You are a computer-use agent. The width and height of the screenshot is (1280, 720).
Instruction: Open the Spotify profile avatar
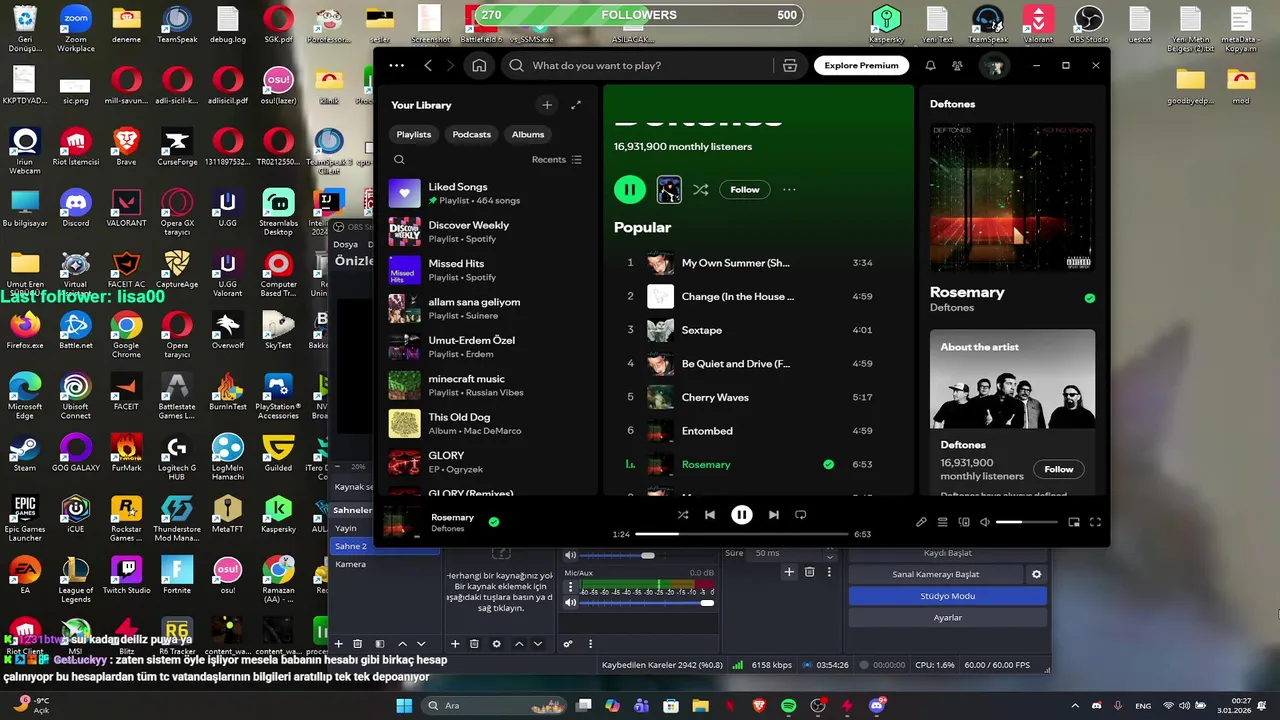993,65
